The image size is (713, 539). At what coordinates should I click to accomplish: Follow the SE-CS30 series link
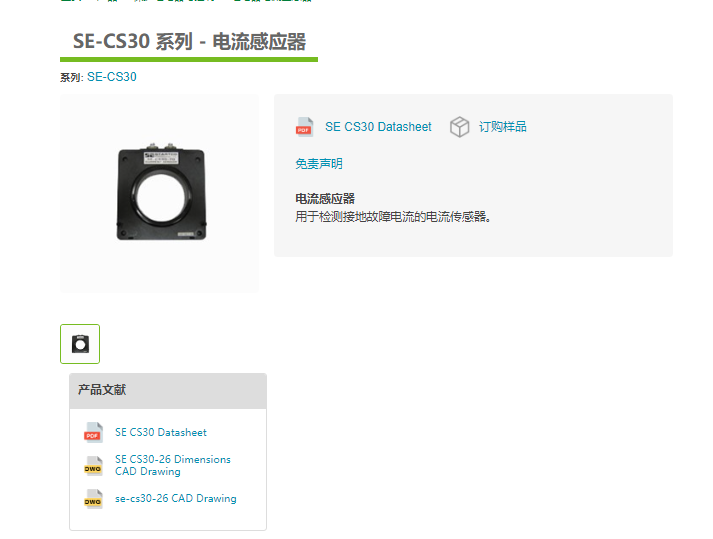[x=111, y=77]
